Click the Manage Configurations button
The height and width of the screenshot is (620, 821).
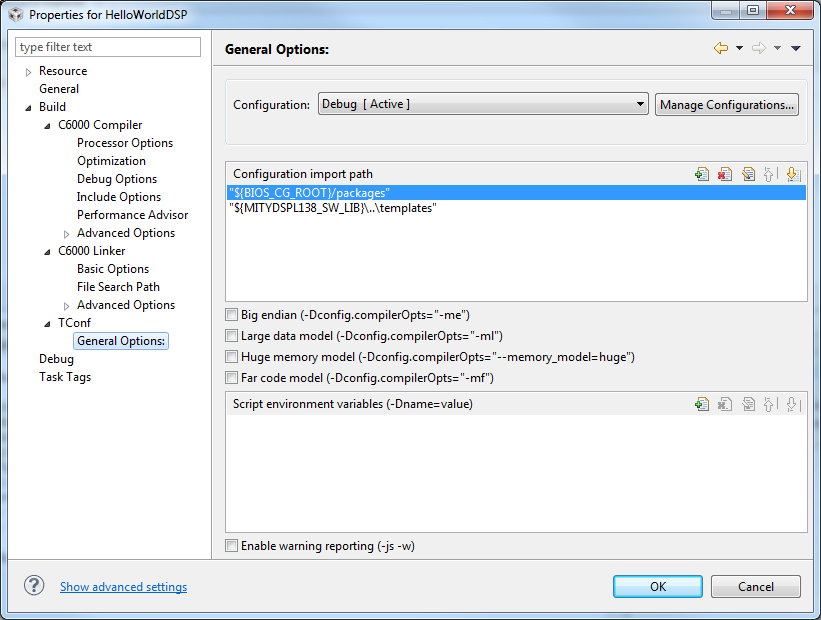[x=727, y=105]
